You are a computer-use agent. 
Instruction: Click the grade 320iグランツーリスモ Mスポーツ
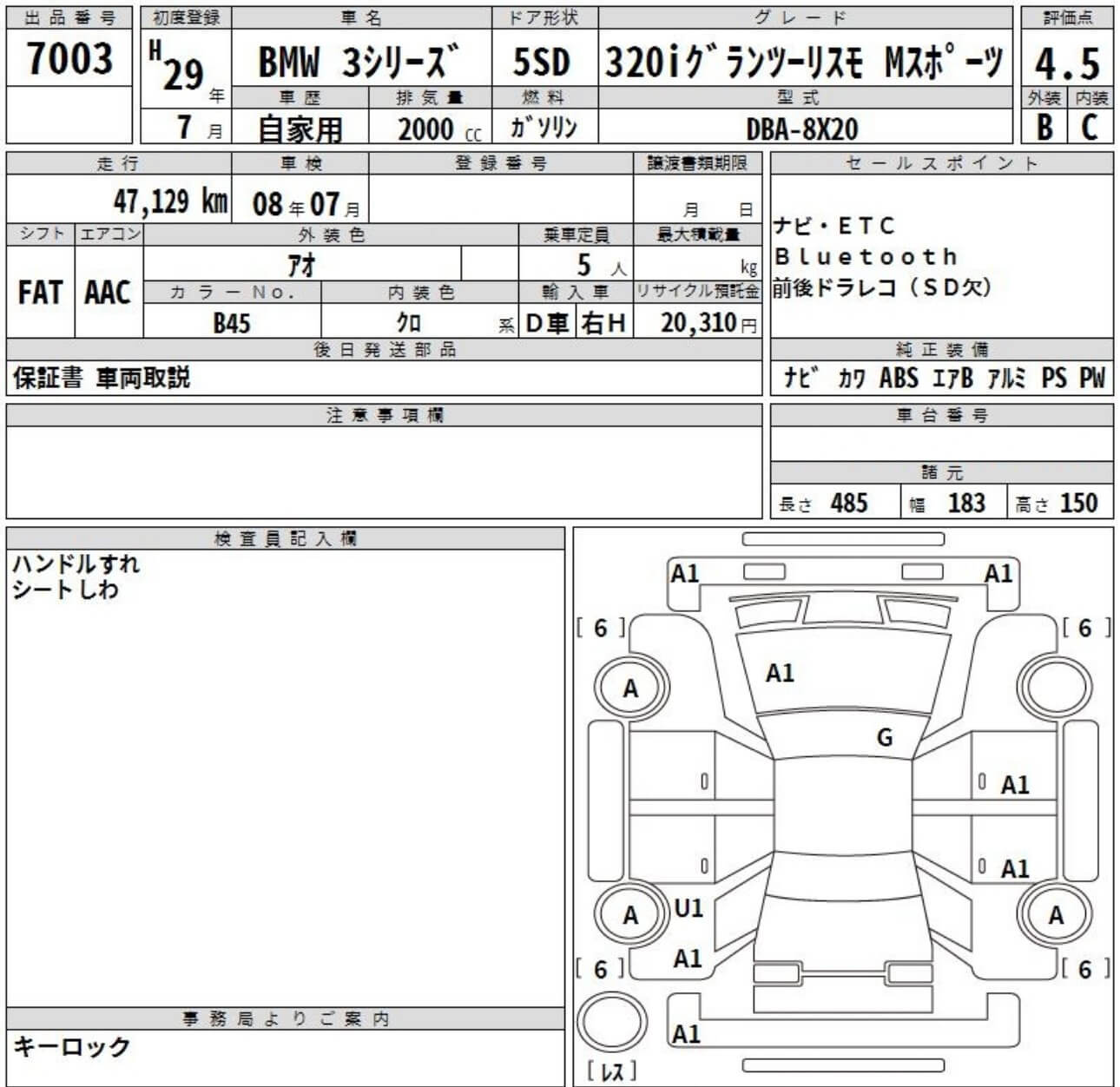point(805,62)
